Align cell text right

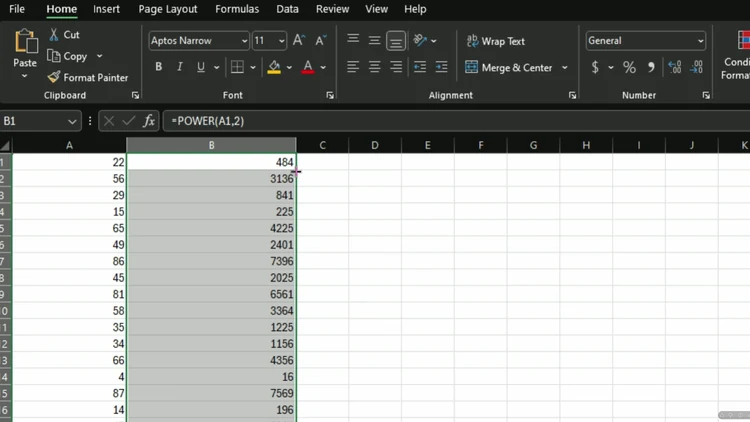click(x=396, y=67)
